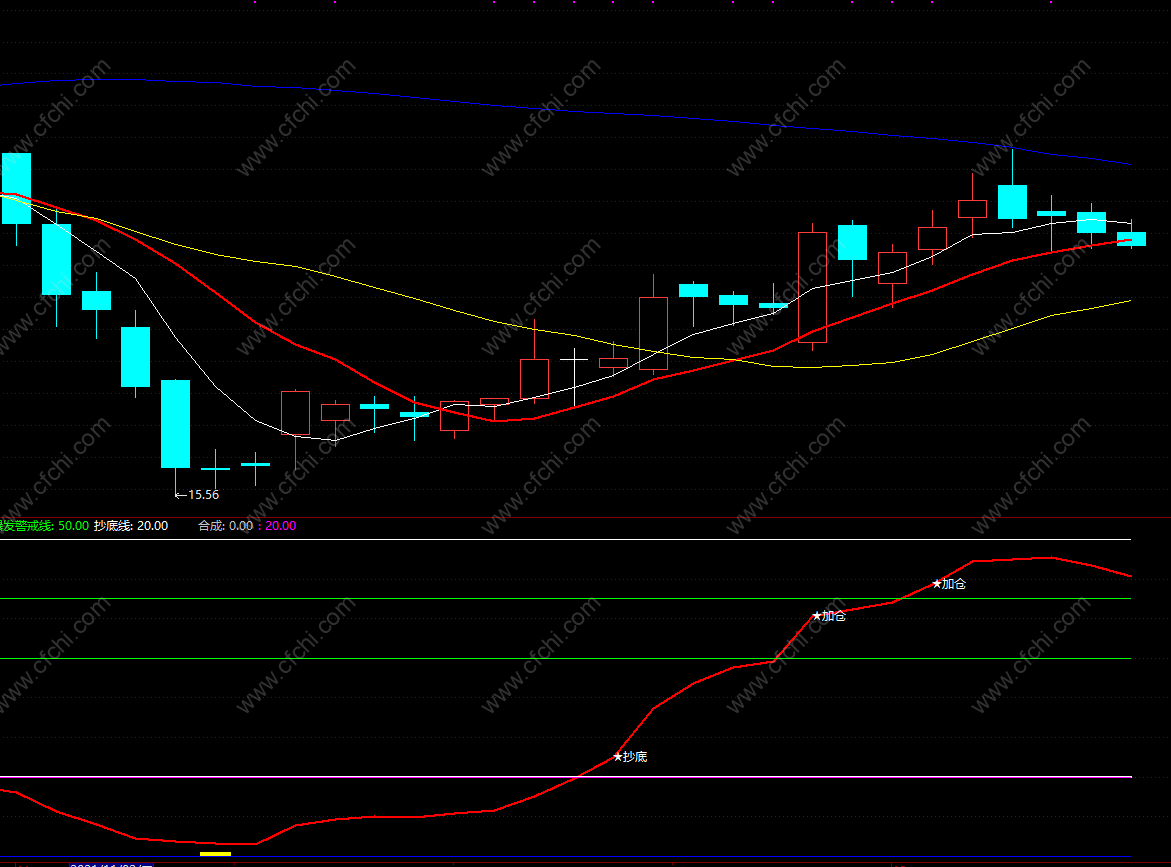Image resolution: width=1171 pixels, height=867 pixels.
Task: Click the ★加仓 marker above both green lines
Action: pos(948,584)
